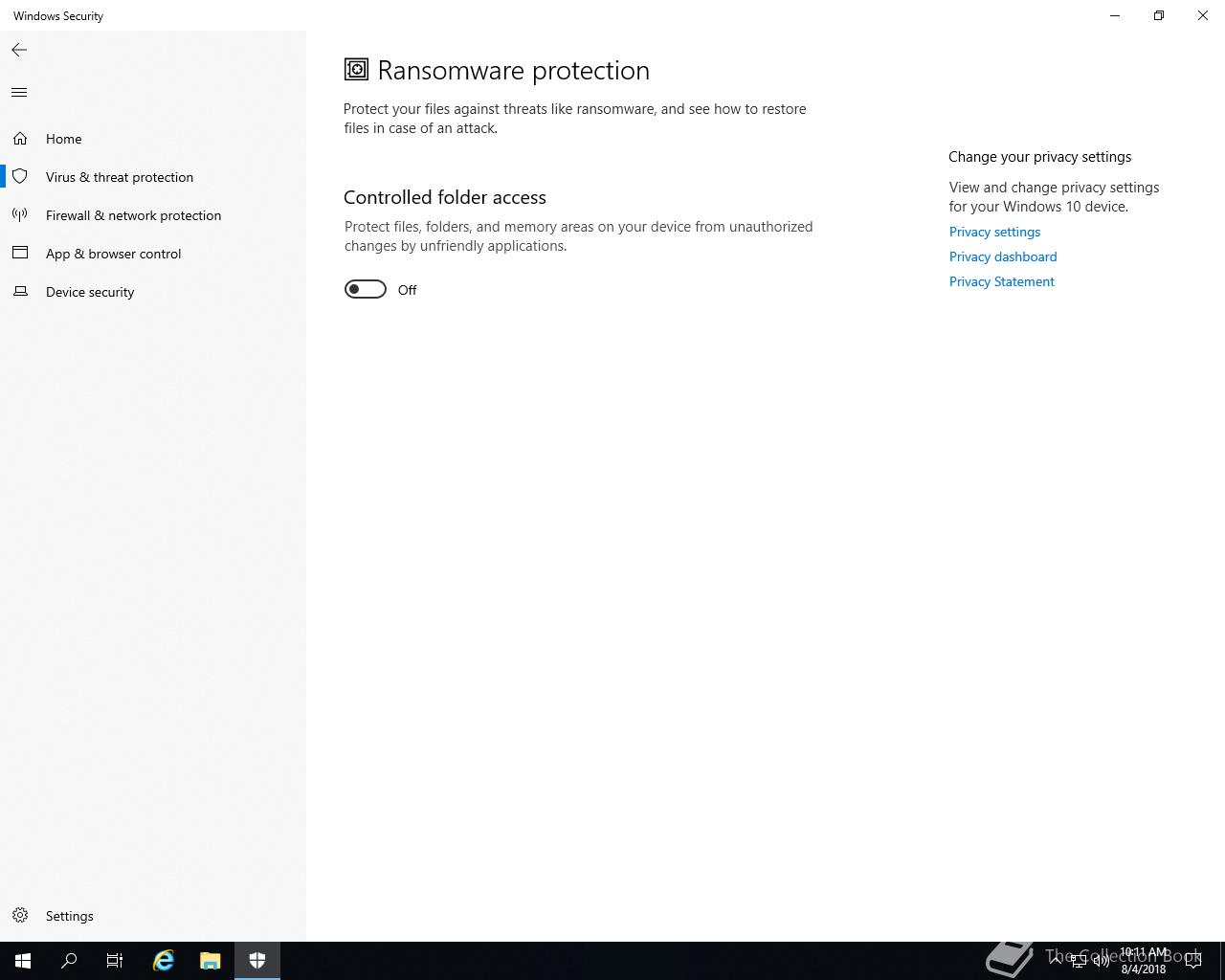Image resolution: width=1225 pixels, height=980 pixels.
Task: Click the Ransomware protection heading icon
Action: pos(356,69)
